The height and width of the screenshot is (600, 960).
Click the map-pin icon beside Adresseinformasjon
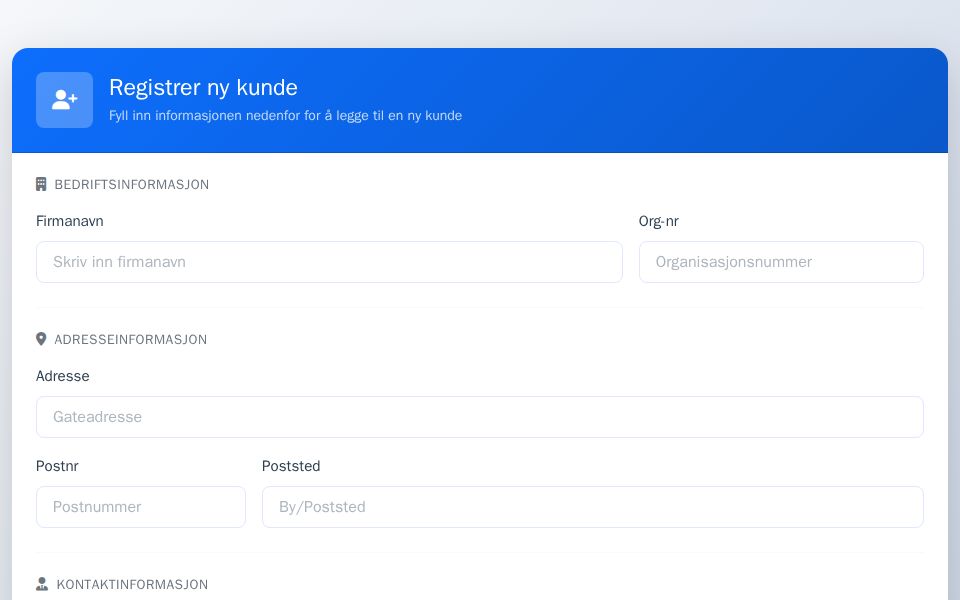pyautogui.click(x=41, y=339)
